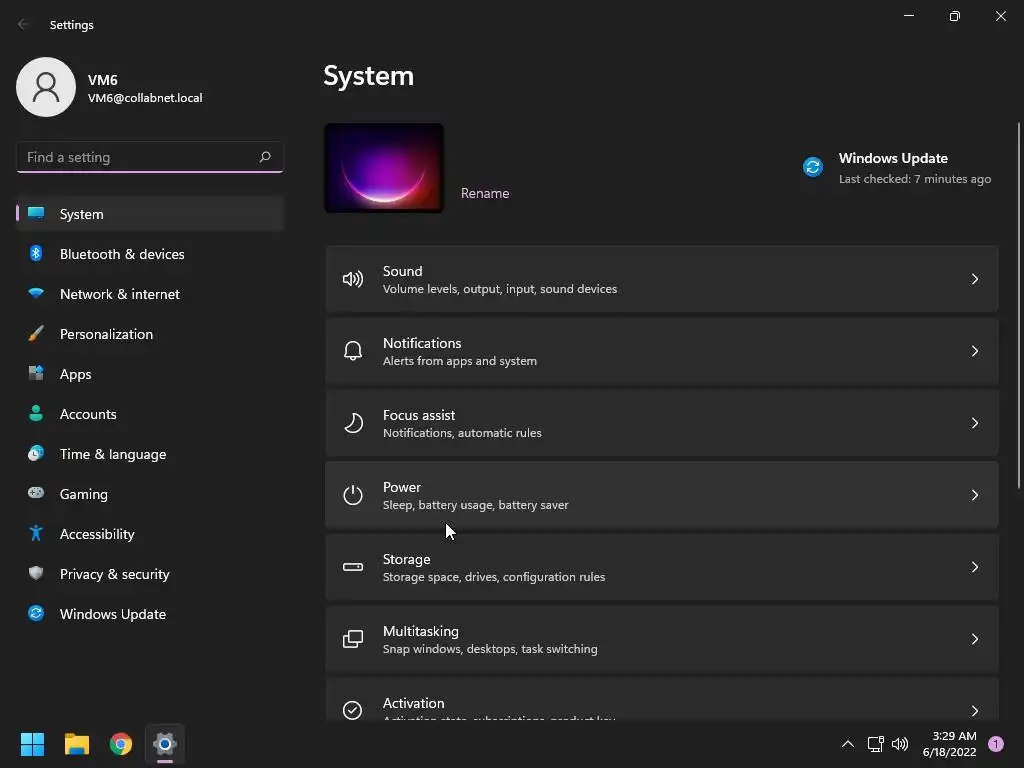The height and width of the screenshot is (768, 1024).
Task: Open Windows Update in sidebar
Action: (x=150, y=614)
